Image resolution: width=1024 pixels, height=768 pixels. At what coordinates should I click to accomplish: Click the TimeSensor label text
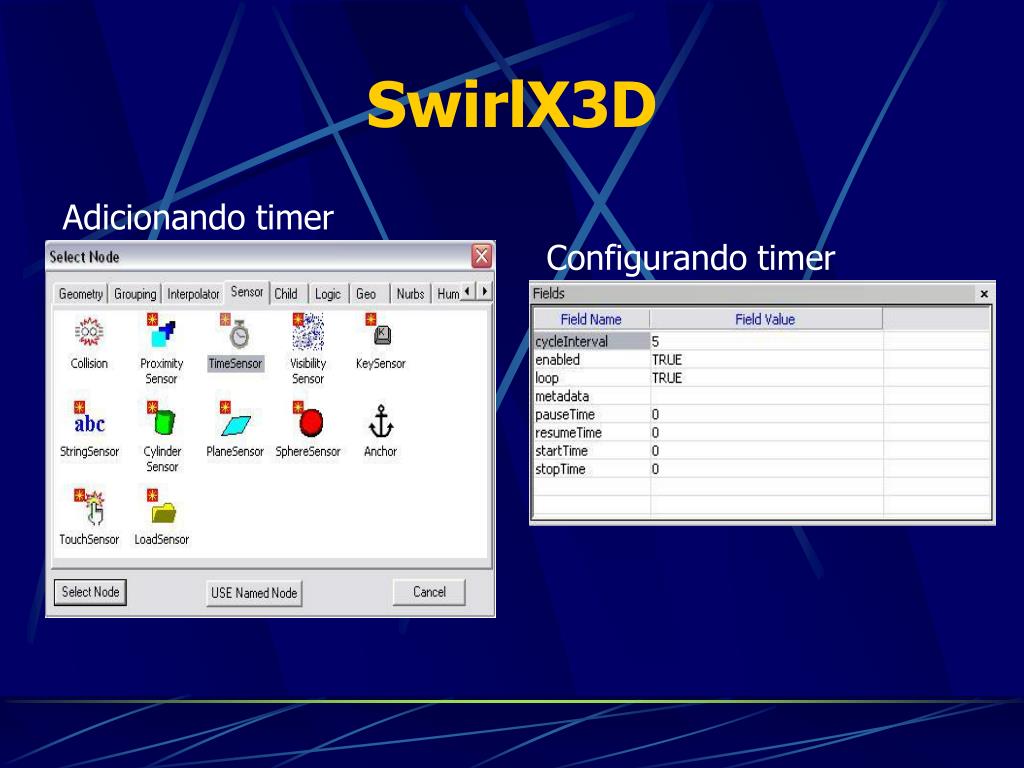235,364
